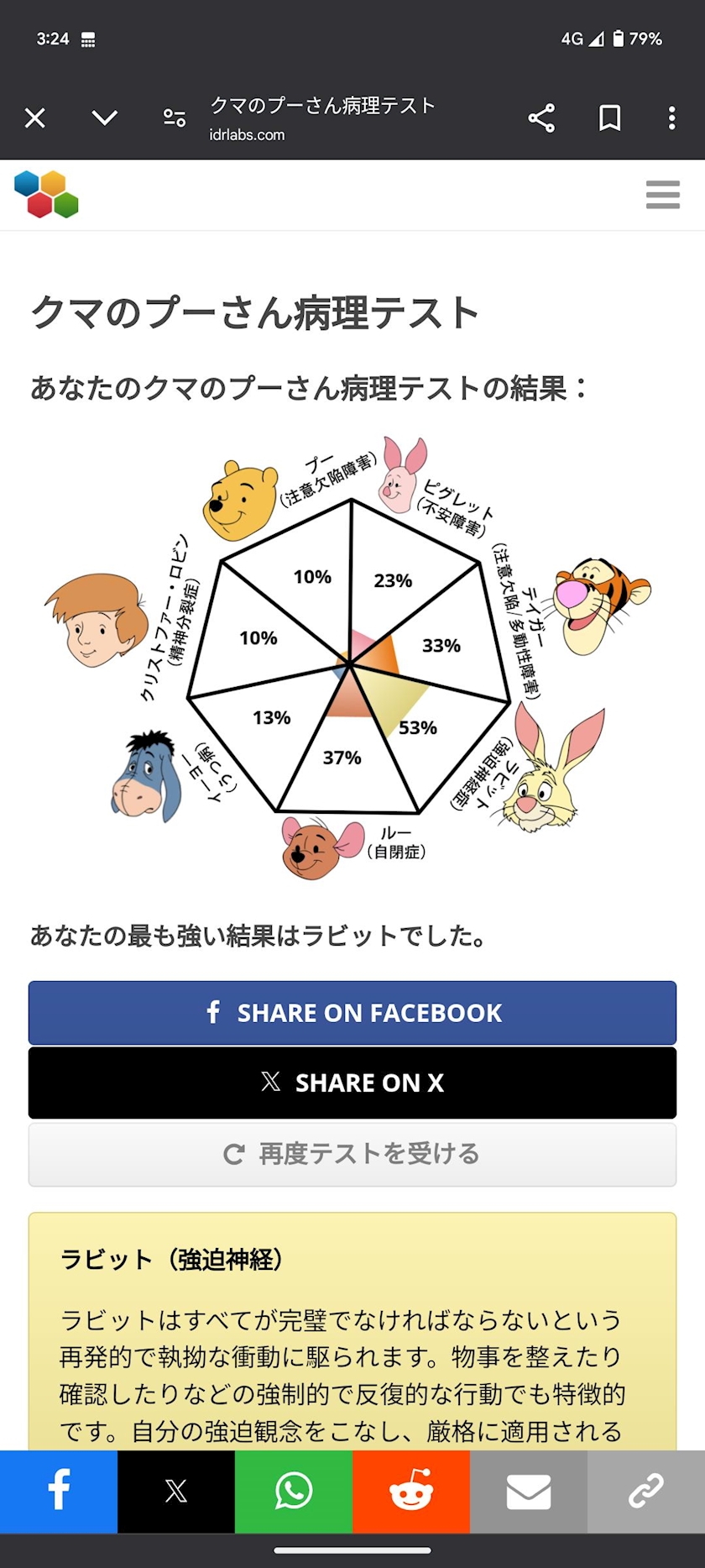
Task: Tap the IDRlabs hexagon logo
Action: coord(47,195)
